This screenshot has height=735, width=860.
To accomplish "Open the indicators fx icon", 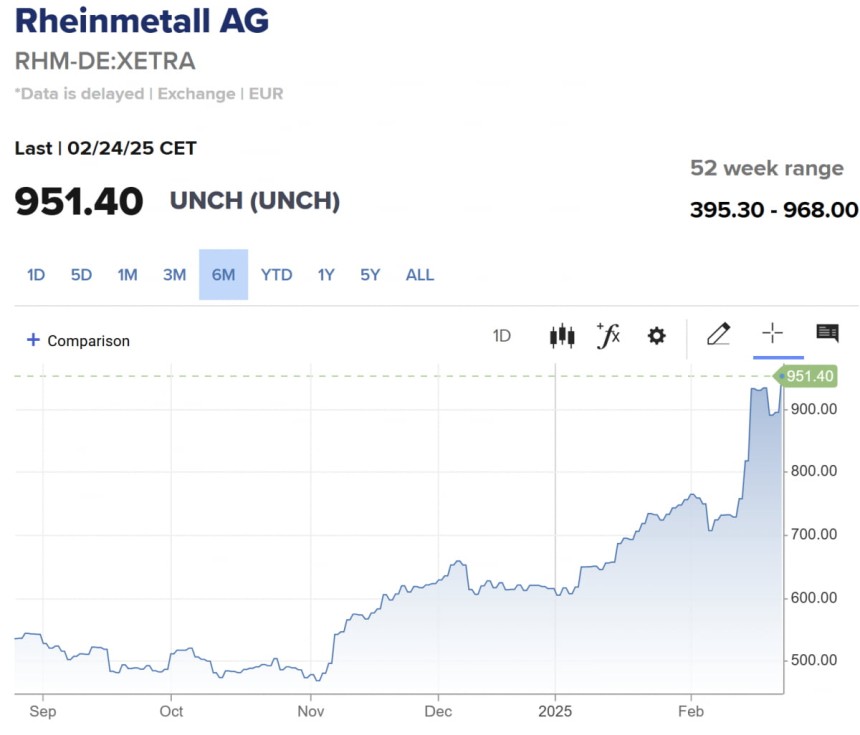I will (608, 336).
